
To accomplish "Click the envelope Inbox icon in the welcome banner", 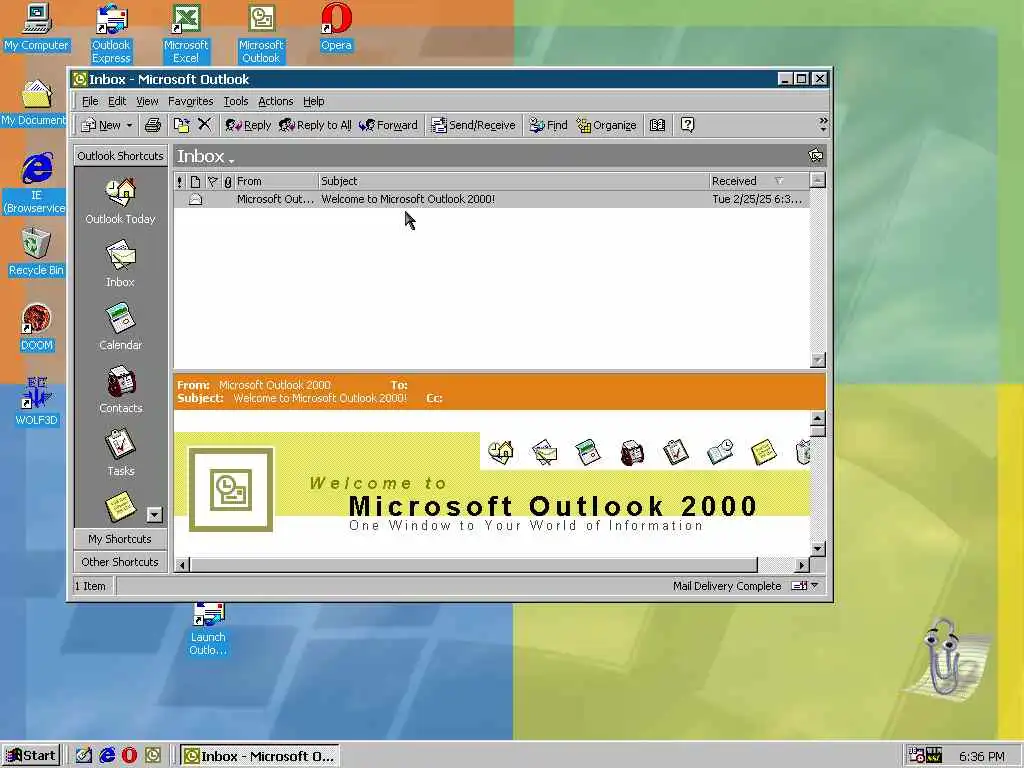I will [x=545, y=452].
